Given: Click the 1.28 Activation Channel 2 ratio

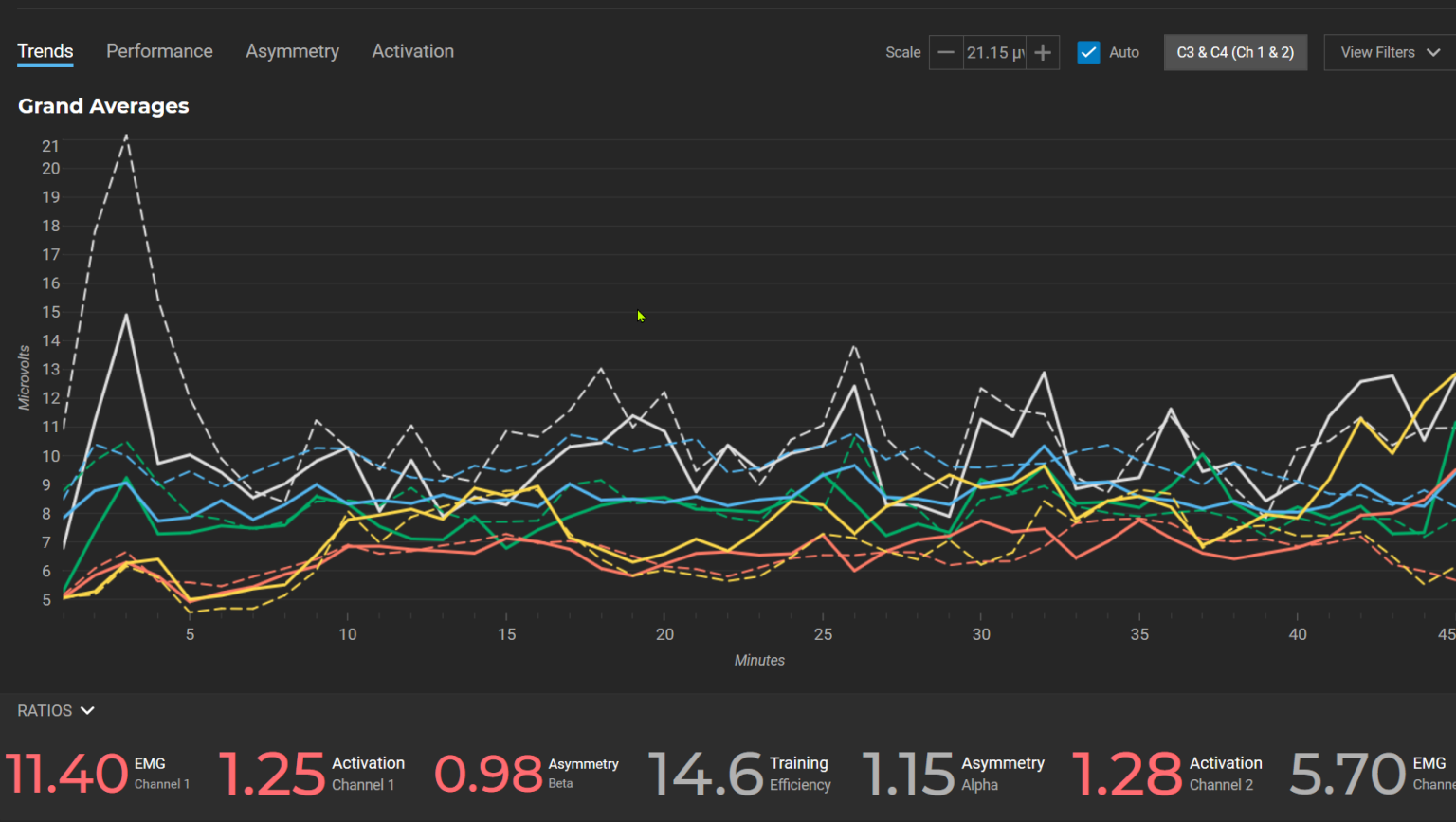Looking at the screenshot, I should 1167,774.
